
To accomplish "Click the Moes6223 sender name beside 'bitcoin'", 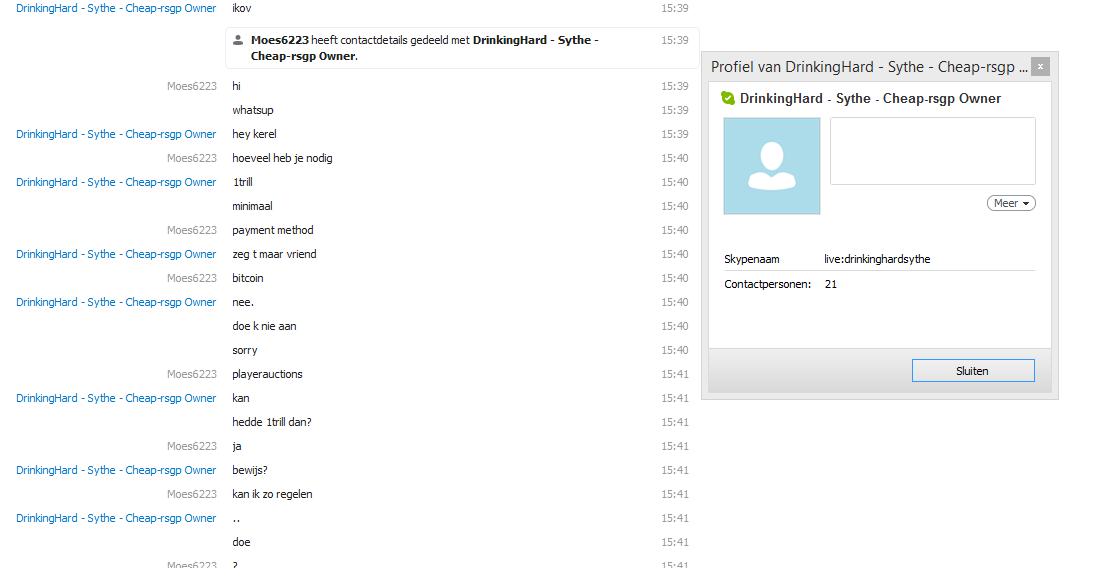I will point(192,278).
